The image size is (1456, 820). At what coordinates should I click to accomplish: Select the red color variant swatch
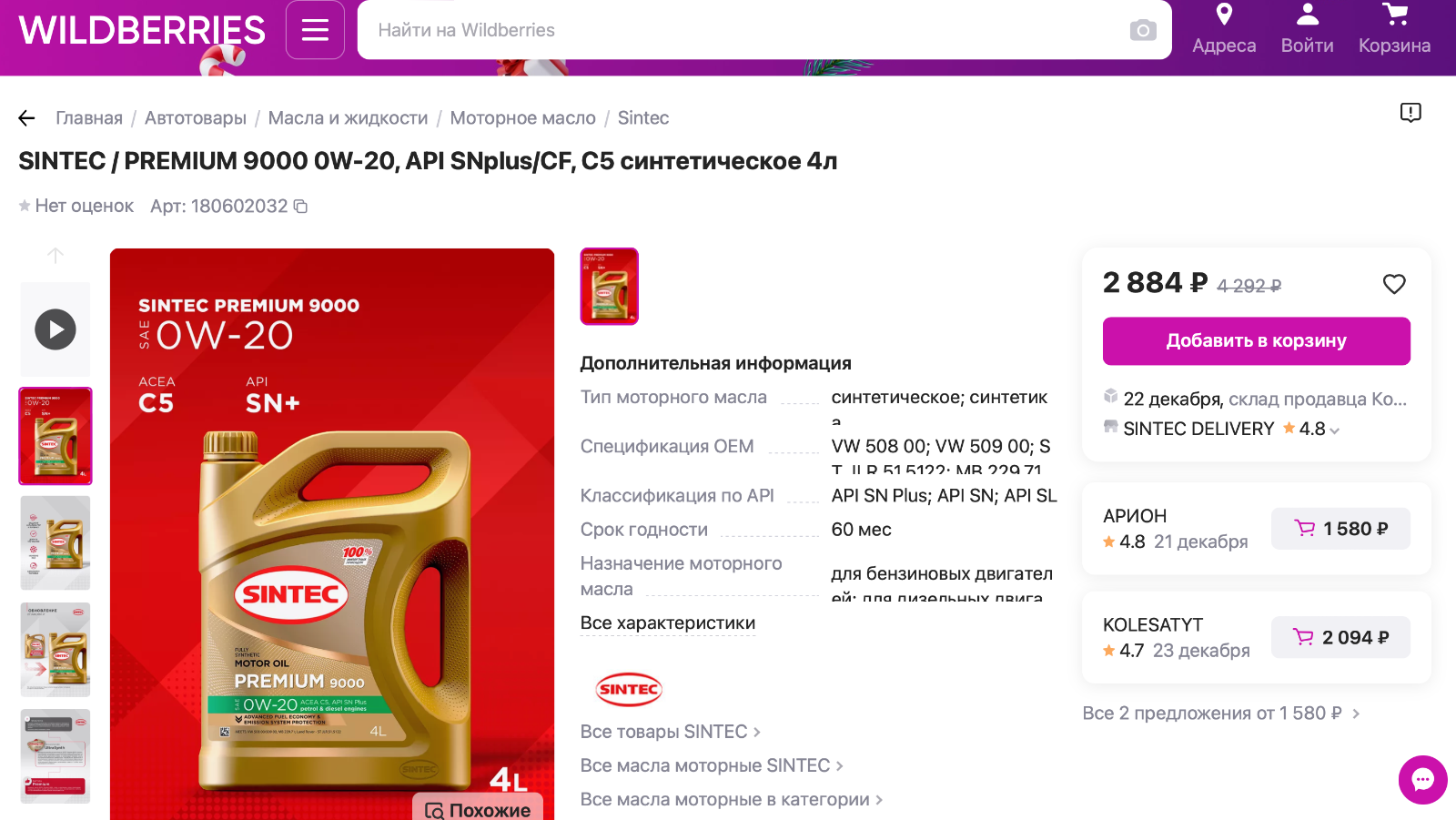(x=610, y=287)
